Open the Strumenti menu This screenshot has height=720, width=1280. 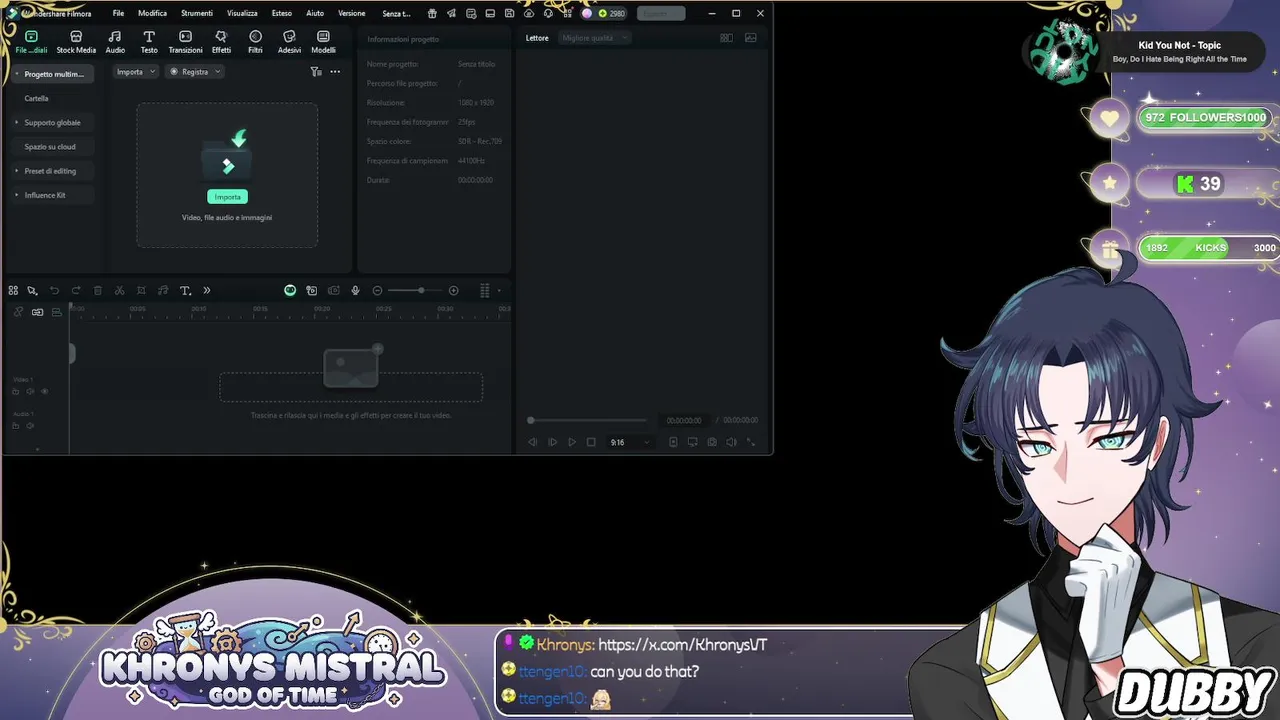(x=197, y=13)
